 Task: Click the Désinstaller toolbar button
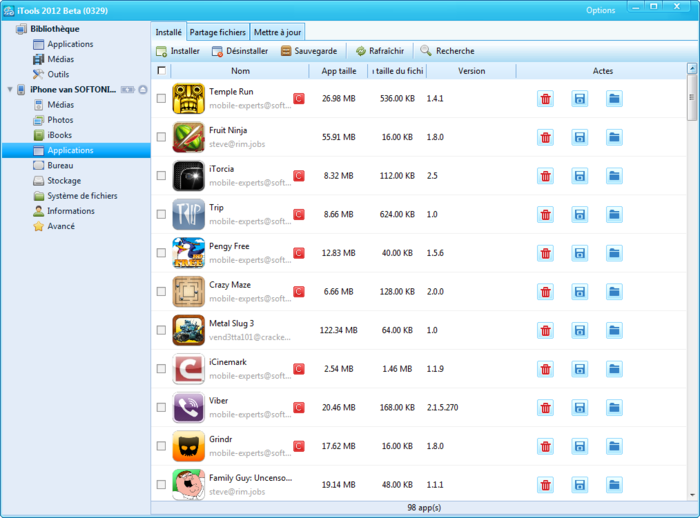tap(240, 51)
